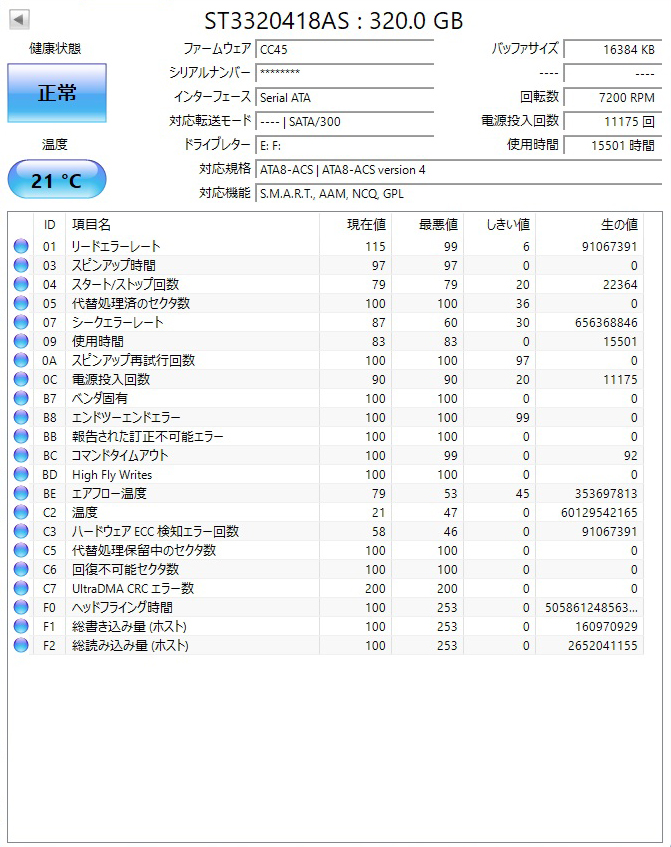Click the status orb for シークエラーレート row
Viewport: 671px width, 847px height.
point(21,322)
